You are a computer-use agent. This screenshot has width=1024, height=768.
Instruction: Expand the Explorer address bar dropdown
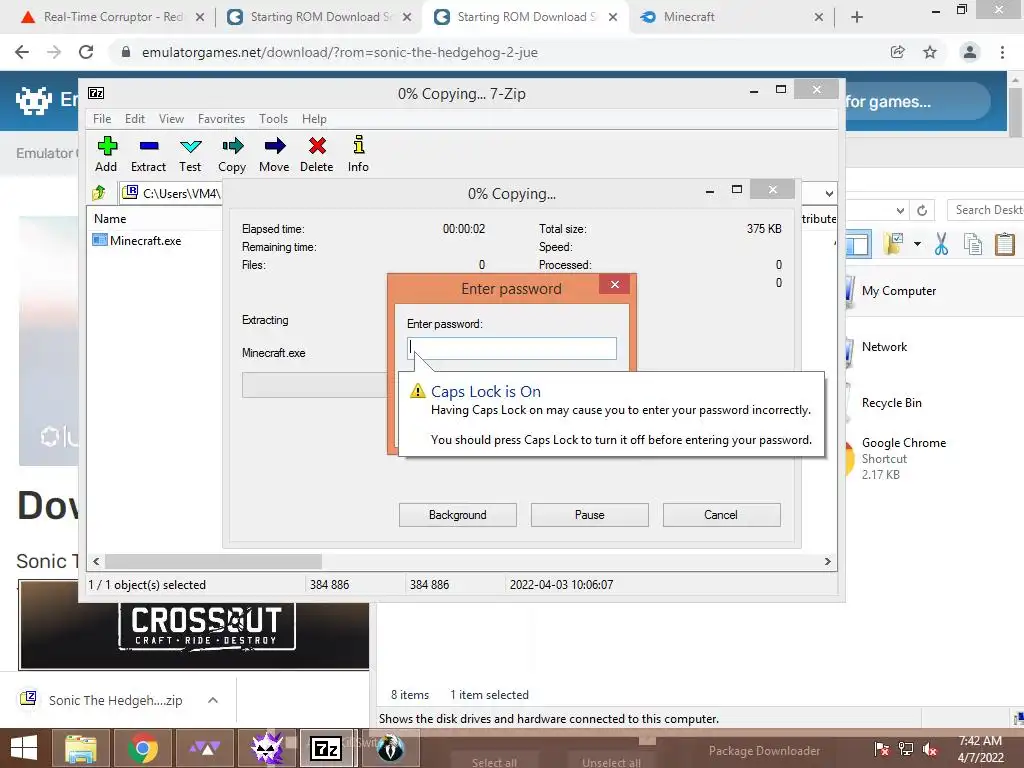click(900, 210)
